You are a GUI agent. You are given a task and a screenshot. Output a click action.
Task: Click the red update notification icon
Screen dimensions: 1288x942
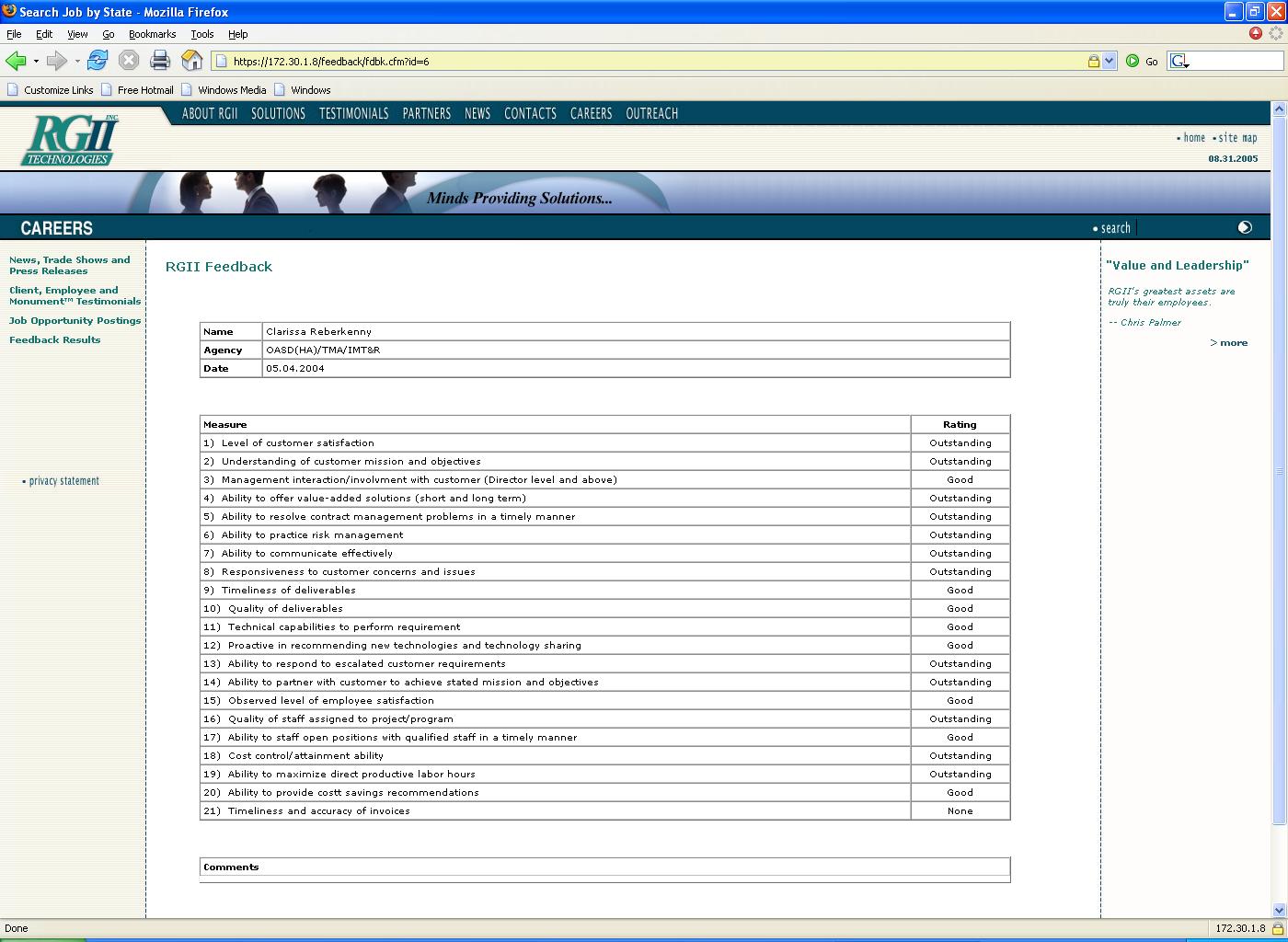[x=1256, y=33]
